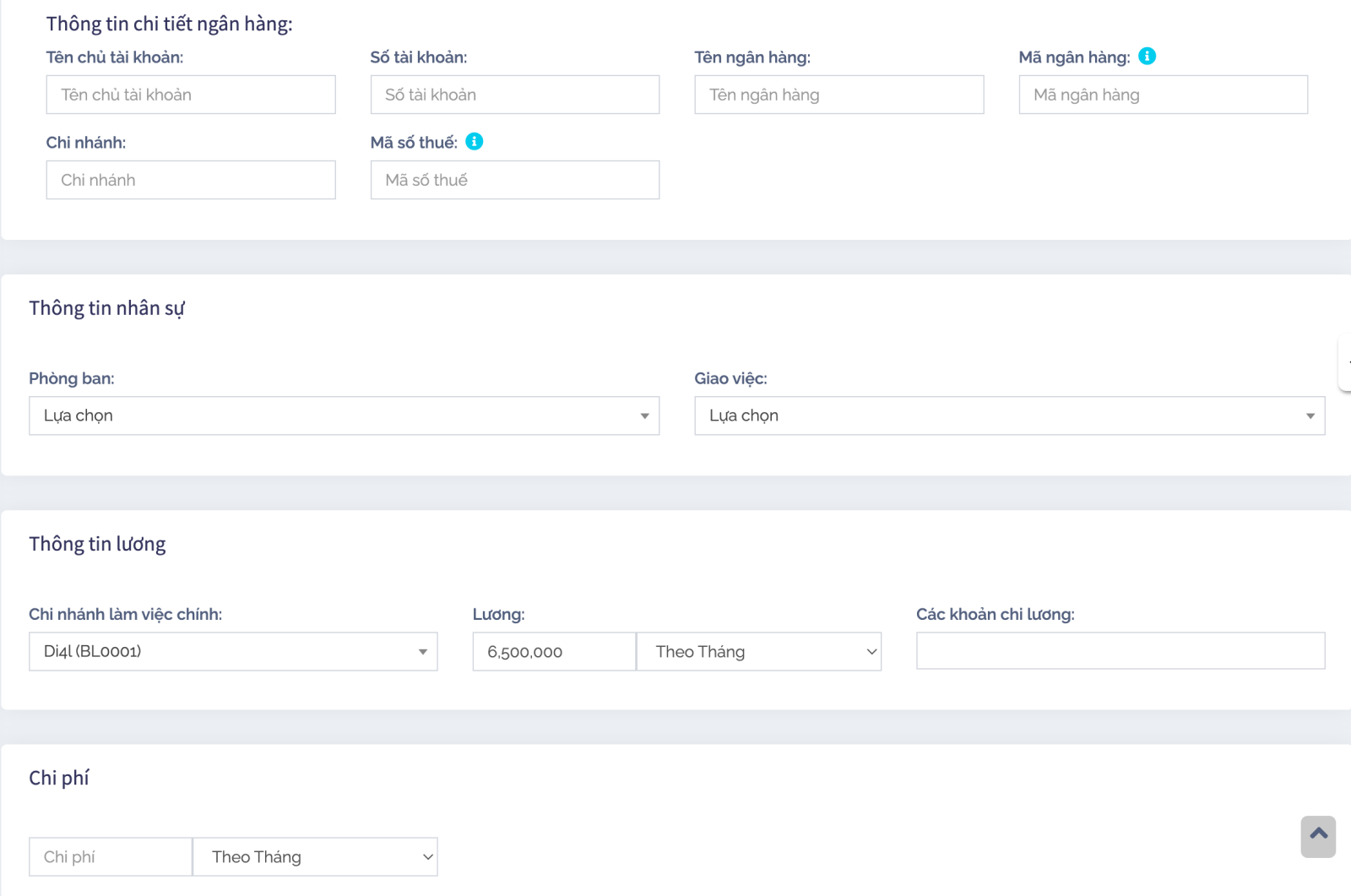Open the Giao việc dropdown
The image size is (1351, 896).
(x=1008, y=415)
